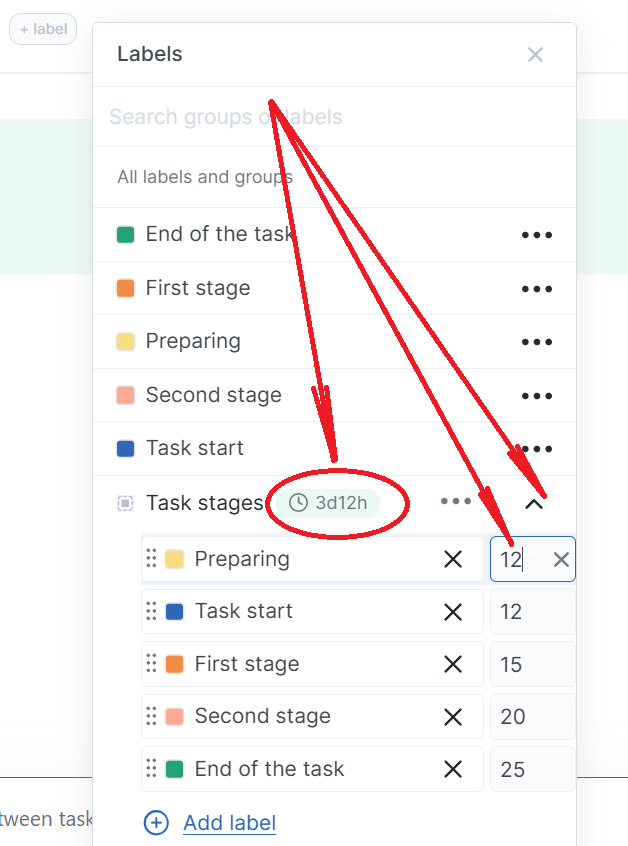Screen dimensions: 628x846
Task: Click the + label button
Action: 43,29
